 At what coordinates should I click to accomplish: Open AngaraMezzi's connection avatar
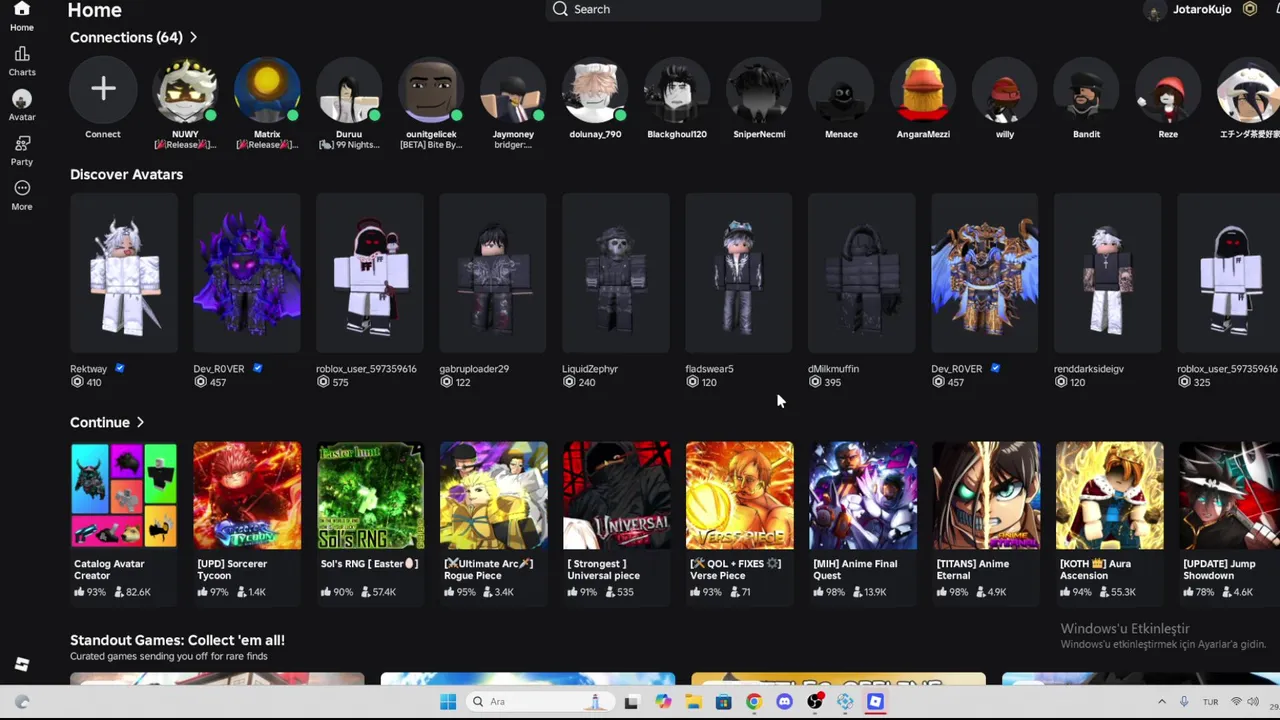pos(923,89)
